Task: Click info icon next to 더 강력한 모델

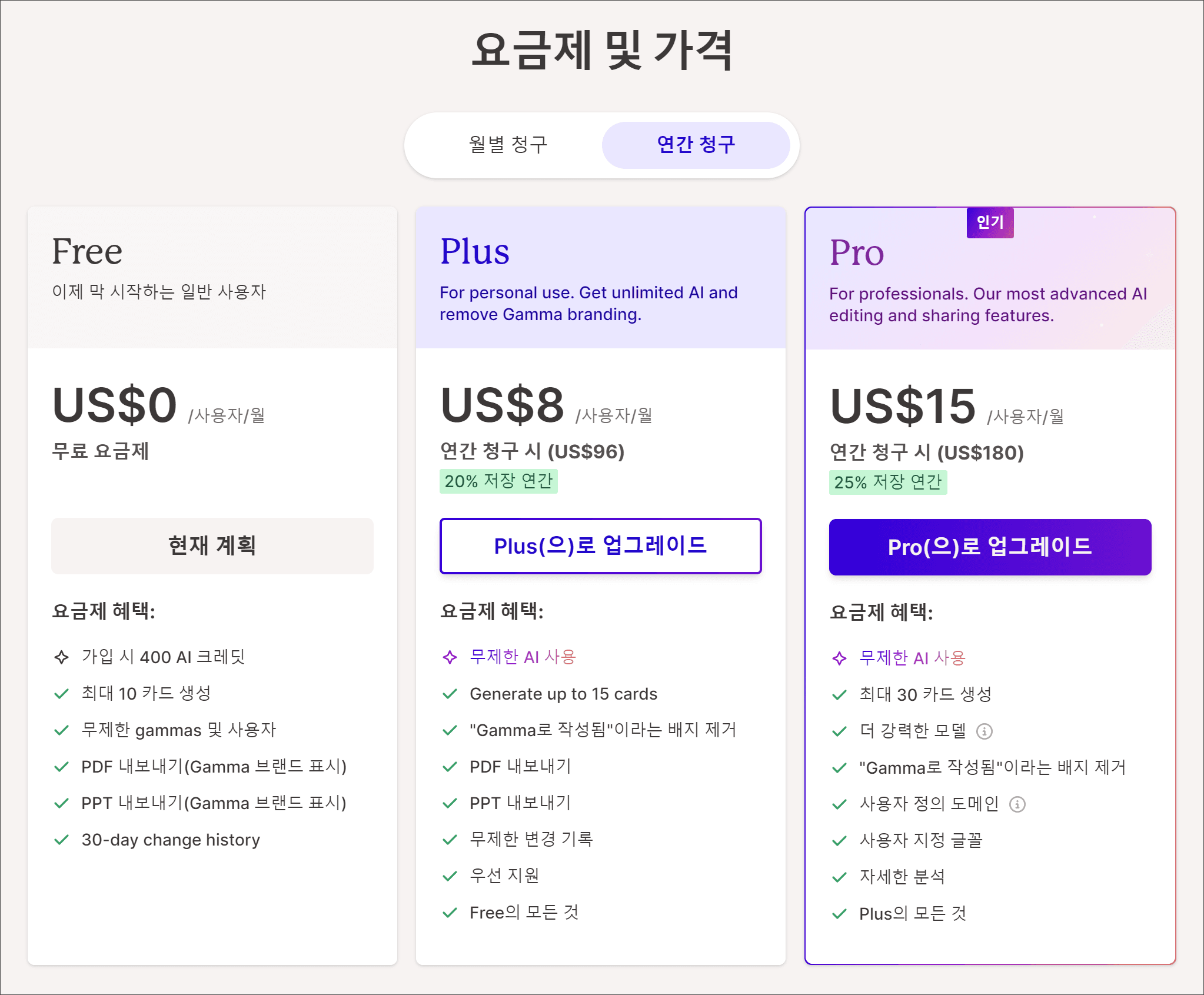Action: tap(985, 731)
